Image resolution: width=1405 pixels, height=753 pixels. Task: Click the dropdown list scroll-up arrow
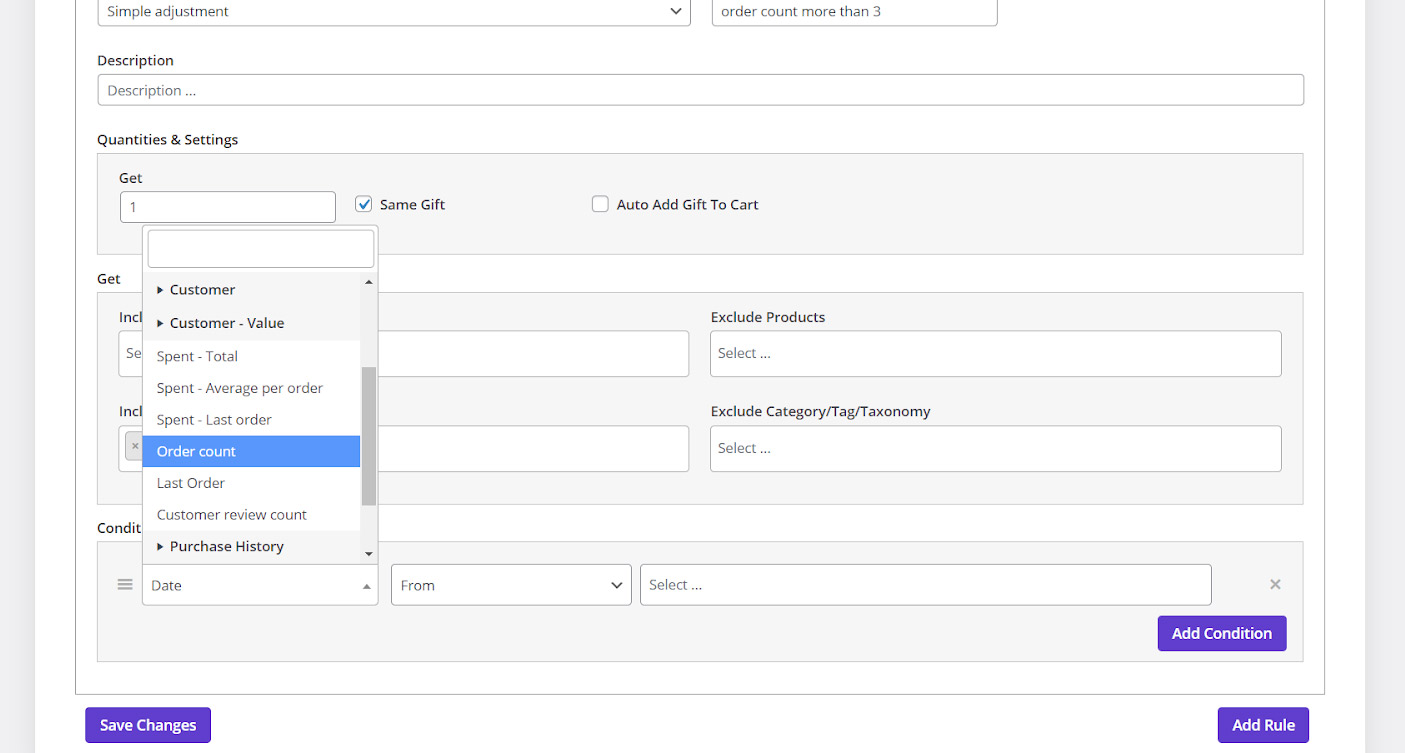tap(368, 283)
